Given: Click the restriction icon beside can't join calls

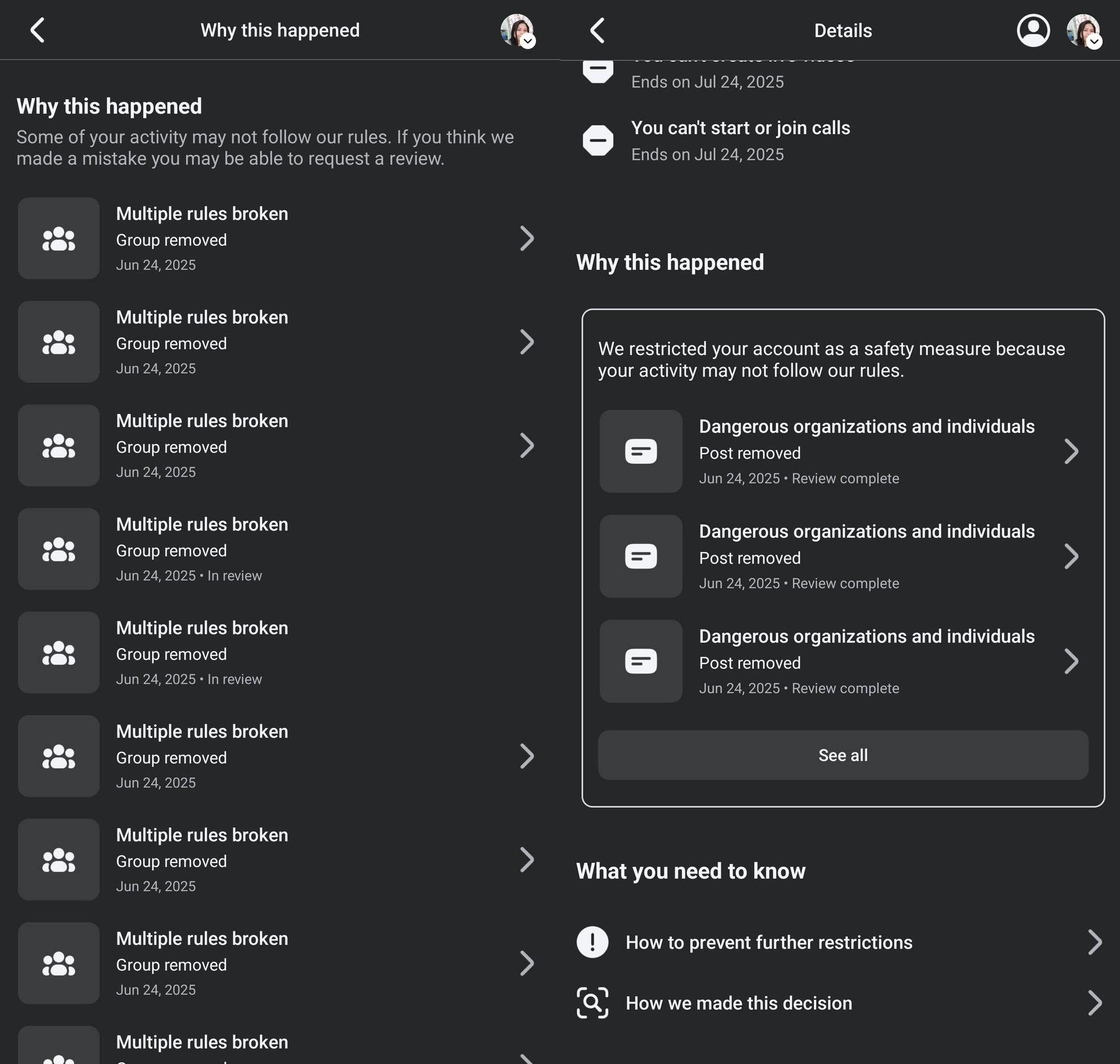Looking at the screenshot, I should (x=598, y=140).
